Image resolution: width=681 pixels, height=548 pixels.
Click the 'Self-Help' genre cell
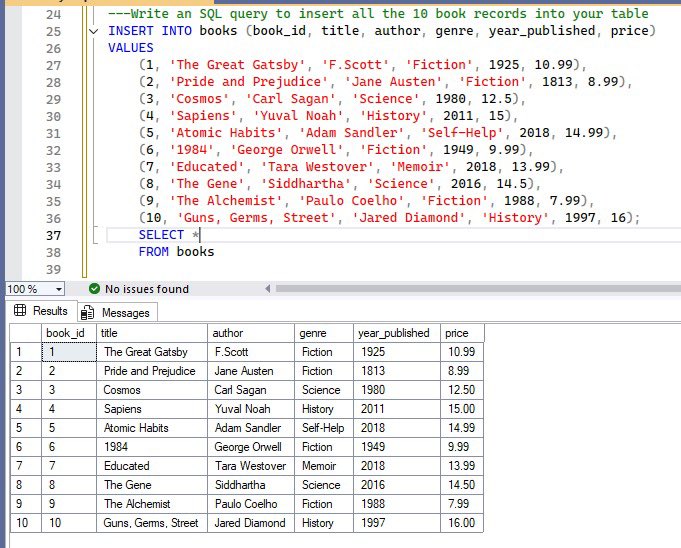322,428
